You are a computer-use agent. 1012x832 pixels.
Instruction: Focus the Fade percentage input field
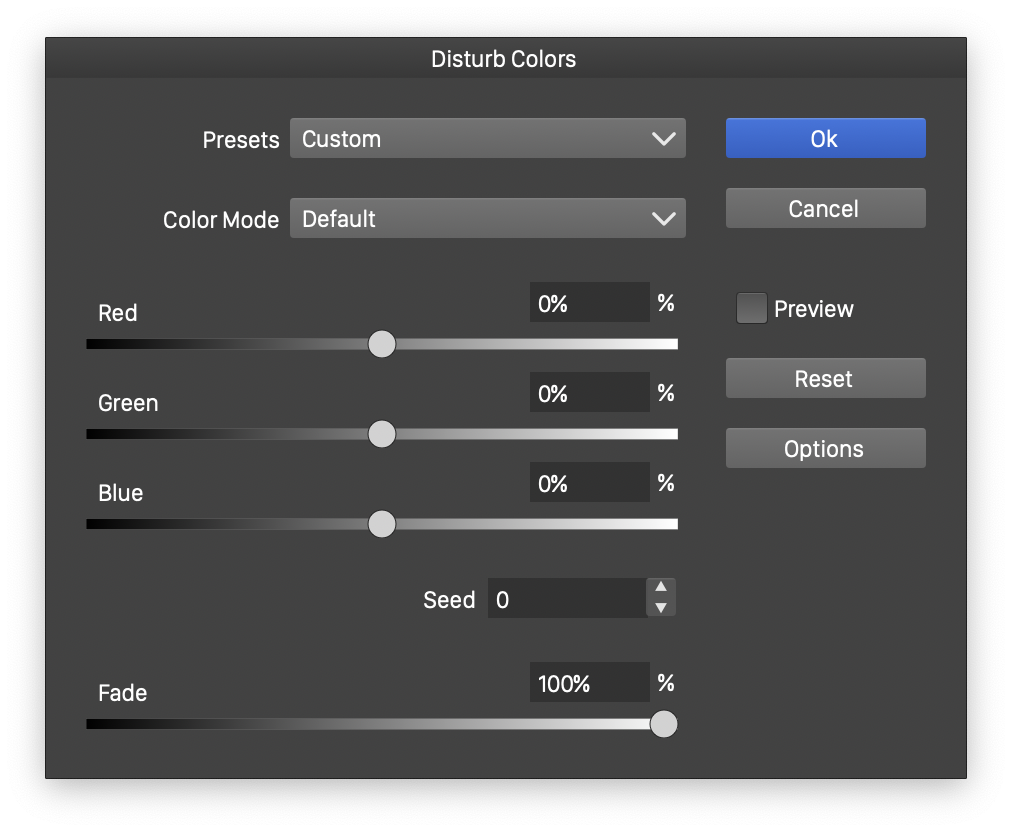pyautogui.click(x=589, y=683)
